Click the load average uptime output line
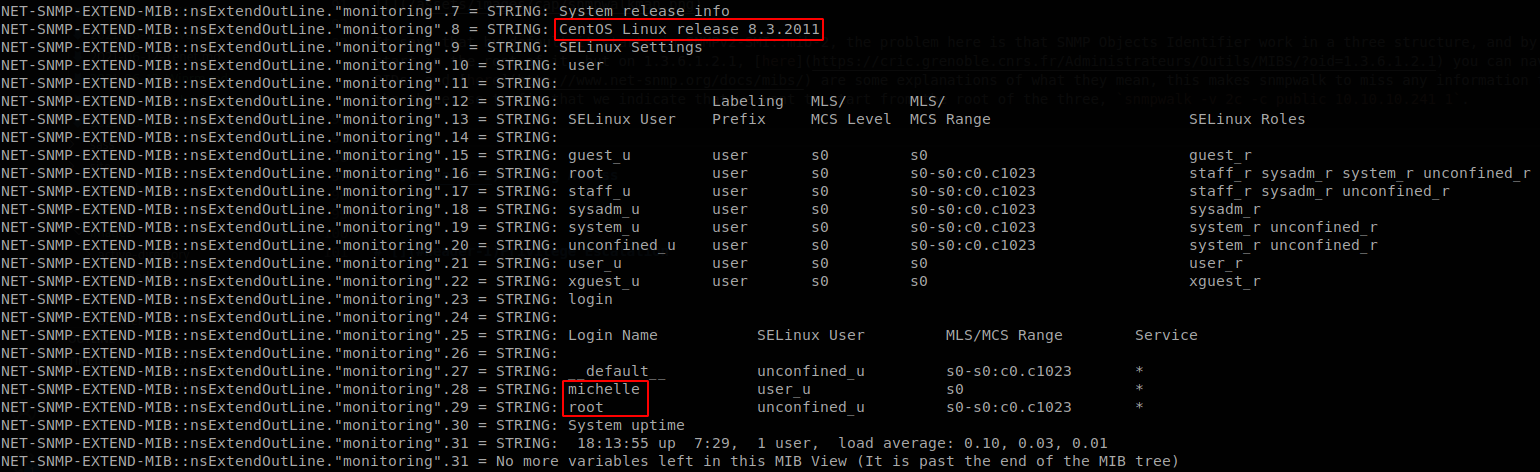The width and height of the screenshot is (1540, 472). [842, 443]
